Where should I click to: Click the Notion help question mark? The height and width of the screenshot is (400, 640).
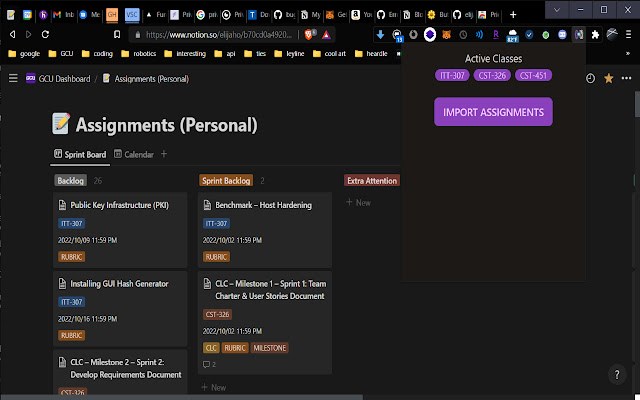(617, 375)
